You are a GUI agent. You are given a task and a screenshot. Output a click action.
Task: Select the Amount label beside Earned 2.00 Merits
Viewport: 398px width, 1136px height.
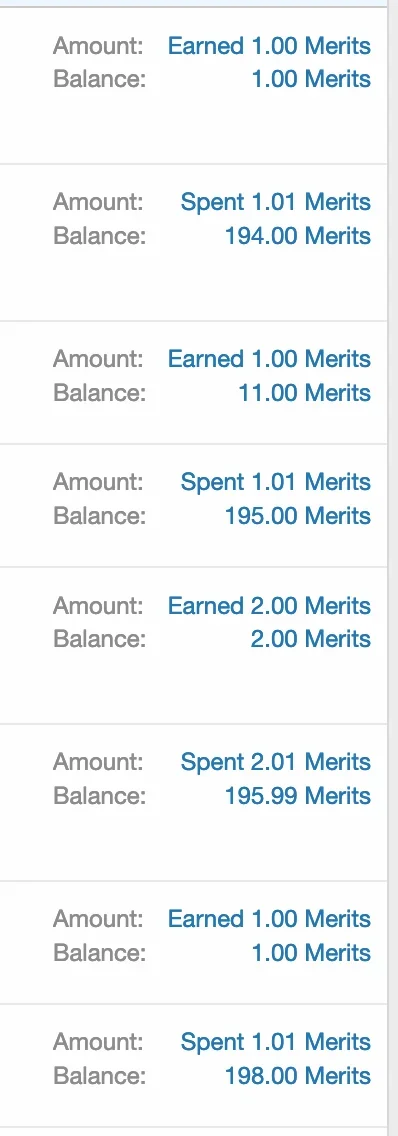coord(99,606)
